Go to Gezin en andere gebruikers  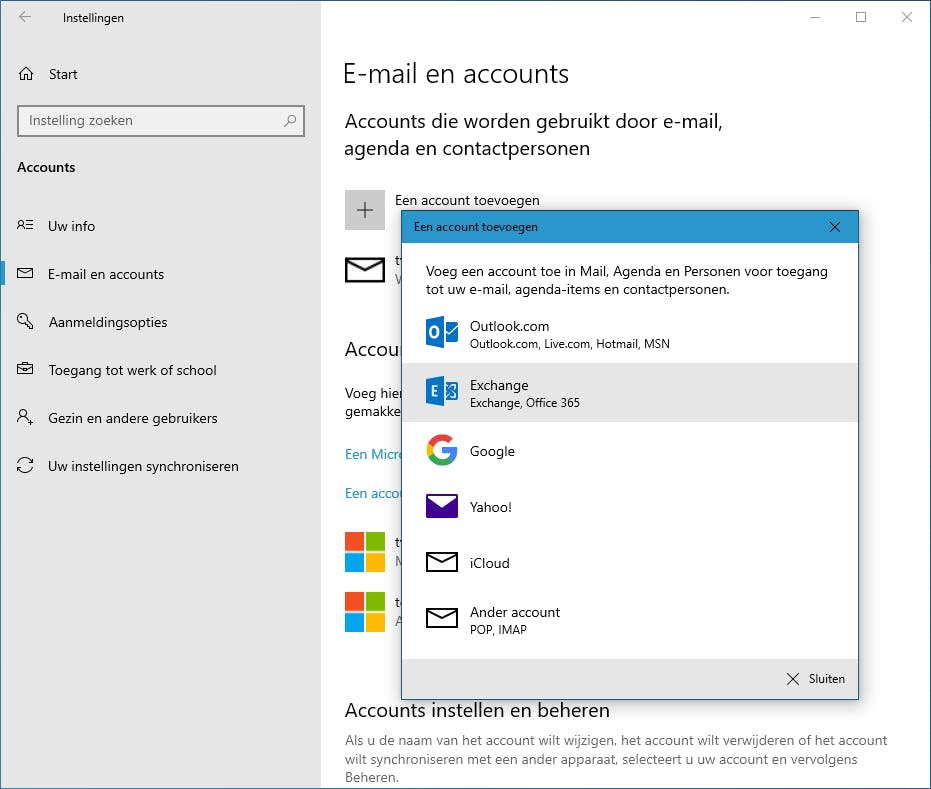click(x=132, y=418)
